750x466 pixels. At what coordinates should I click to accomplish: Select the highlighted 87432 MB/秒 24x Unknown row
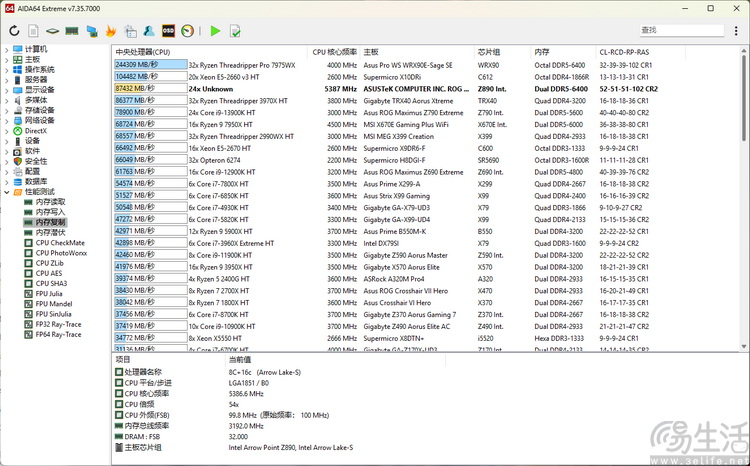point(386,89)
